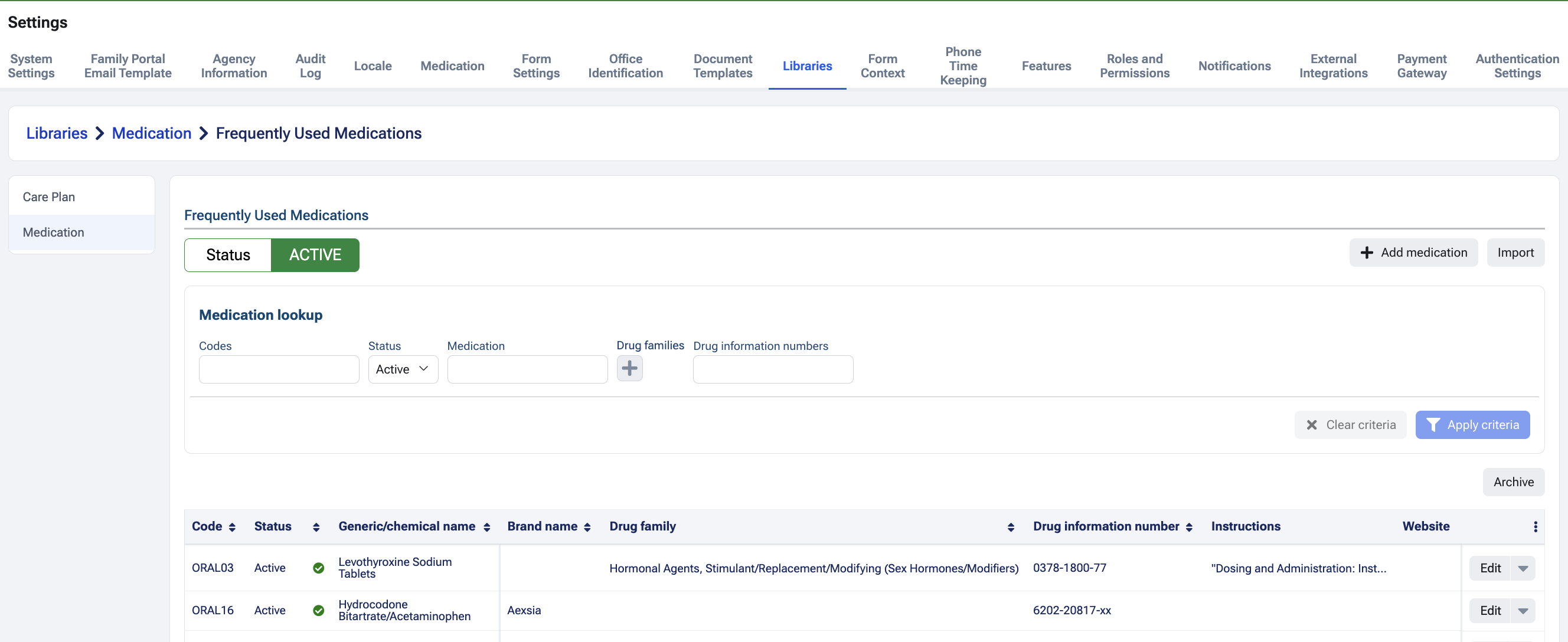Image resolution: width=1568 pixels, height=642 pixels.
Task: Select the Libraries tab
Action: (807, 65)
